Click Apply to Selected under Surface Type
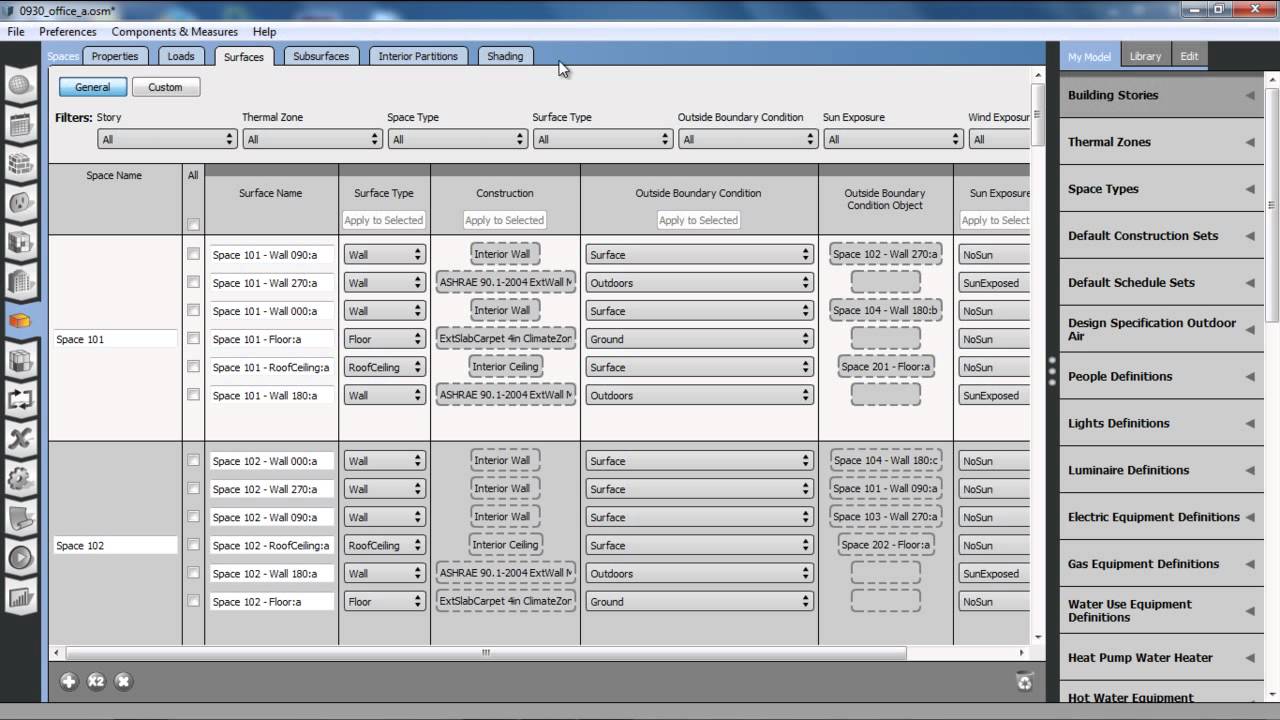Screen dimensions: 1280x720 (x=384, y=220)
